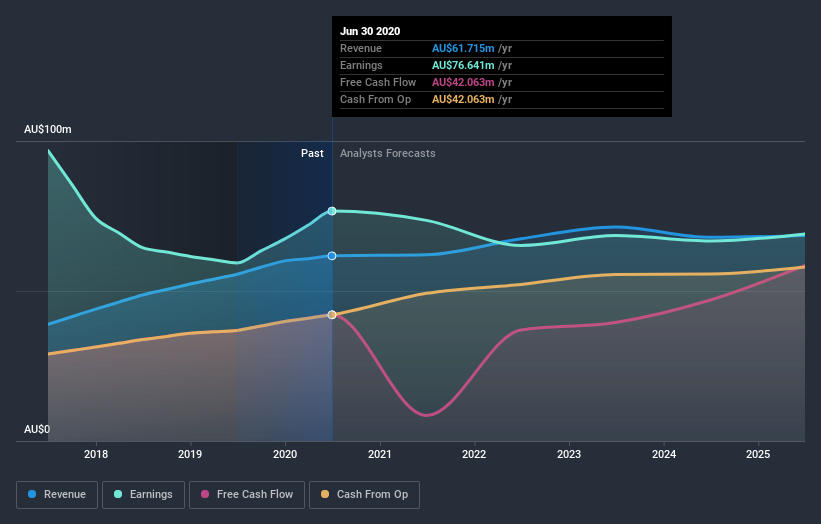The height and width of the screenshot is (524, 821).
Task: Click the 2019 x-axis label
Action: tap(190, 454)
